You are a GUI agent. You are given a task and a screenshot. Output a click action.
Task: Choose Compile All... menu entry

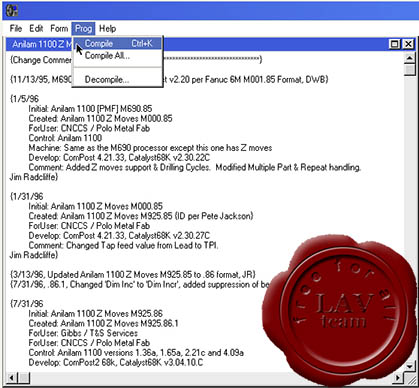click(x=118, y=56)
